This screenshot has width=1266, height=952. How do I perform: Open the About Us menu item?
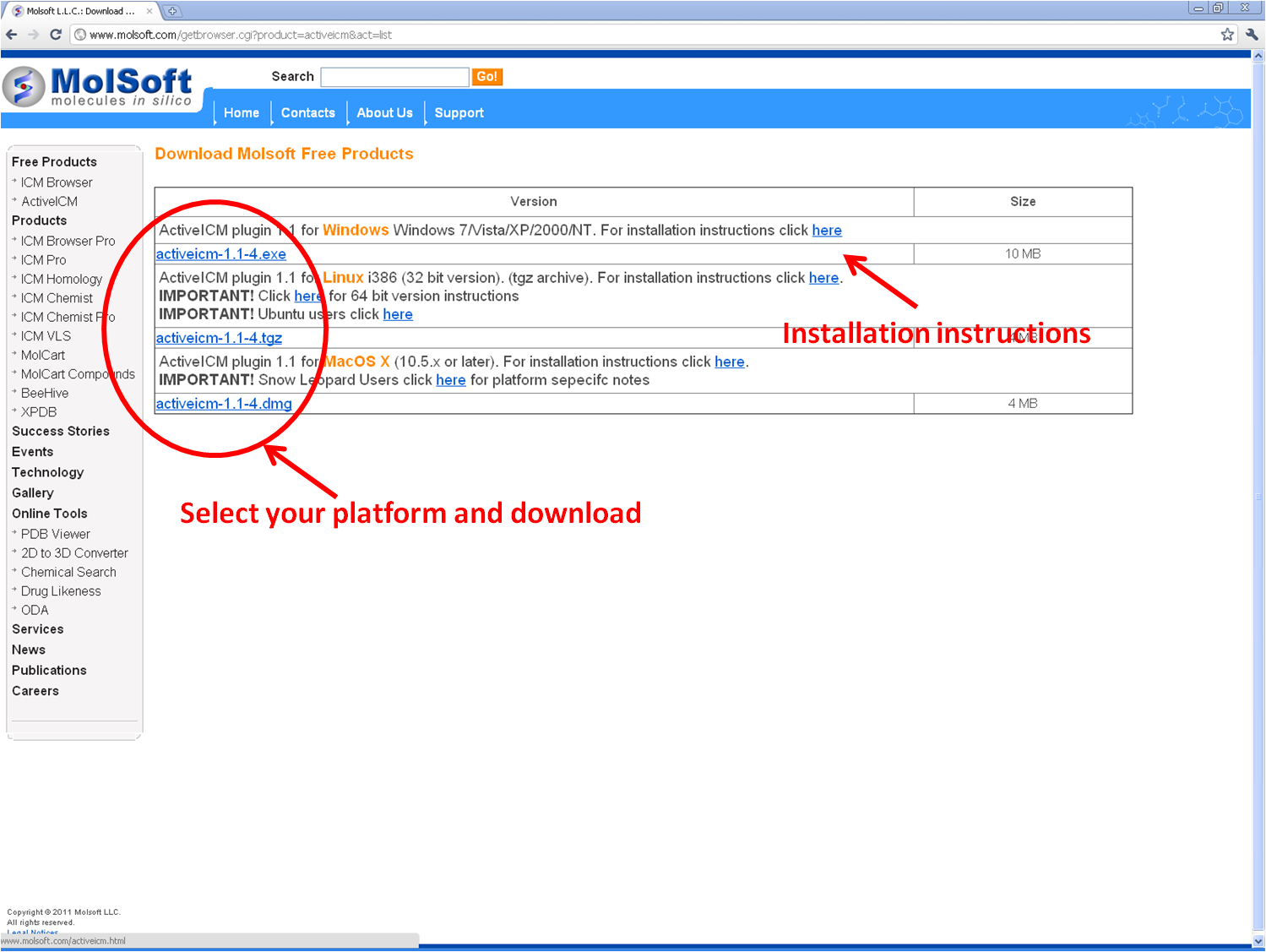[x=384, y=113]
